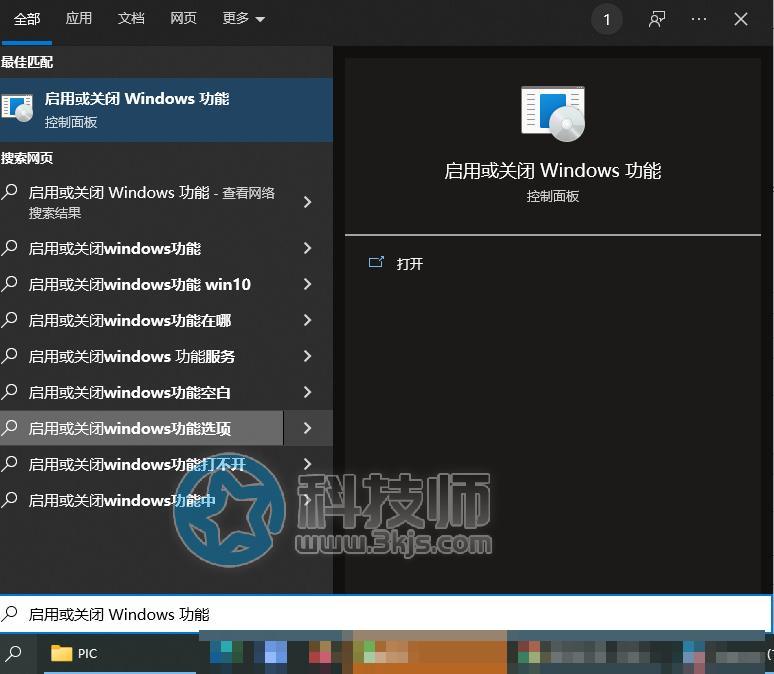Expand arrow for 功能选项 suggestion

coord(308,428)
